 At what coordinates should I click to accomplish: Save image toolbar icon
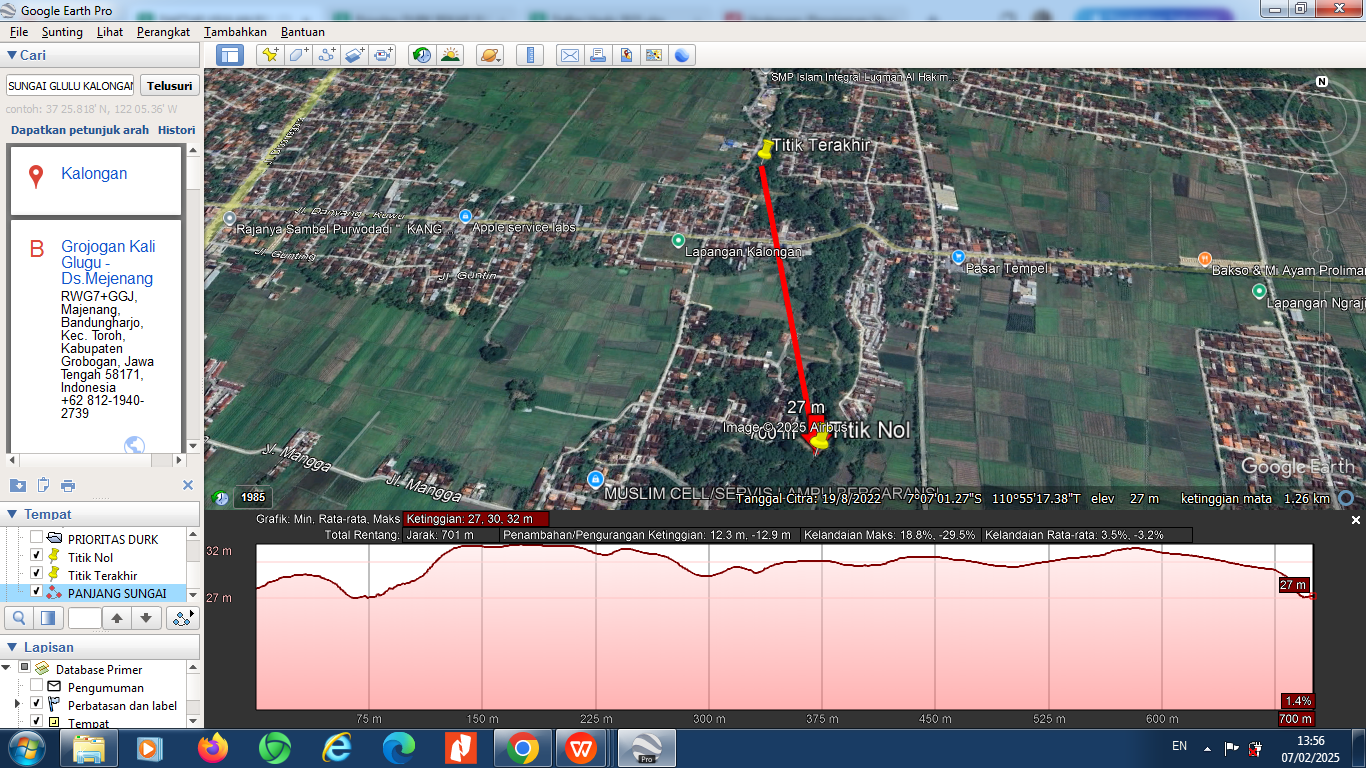(x=626, y=55)
